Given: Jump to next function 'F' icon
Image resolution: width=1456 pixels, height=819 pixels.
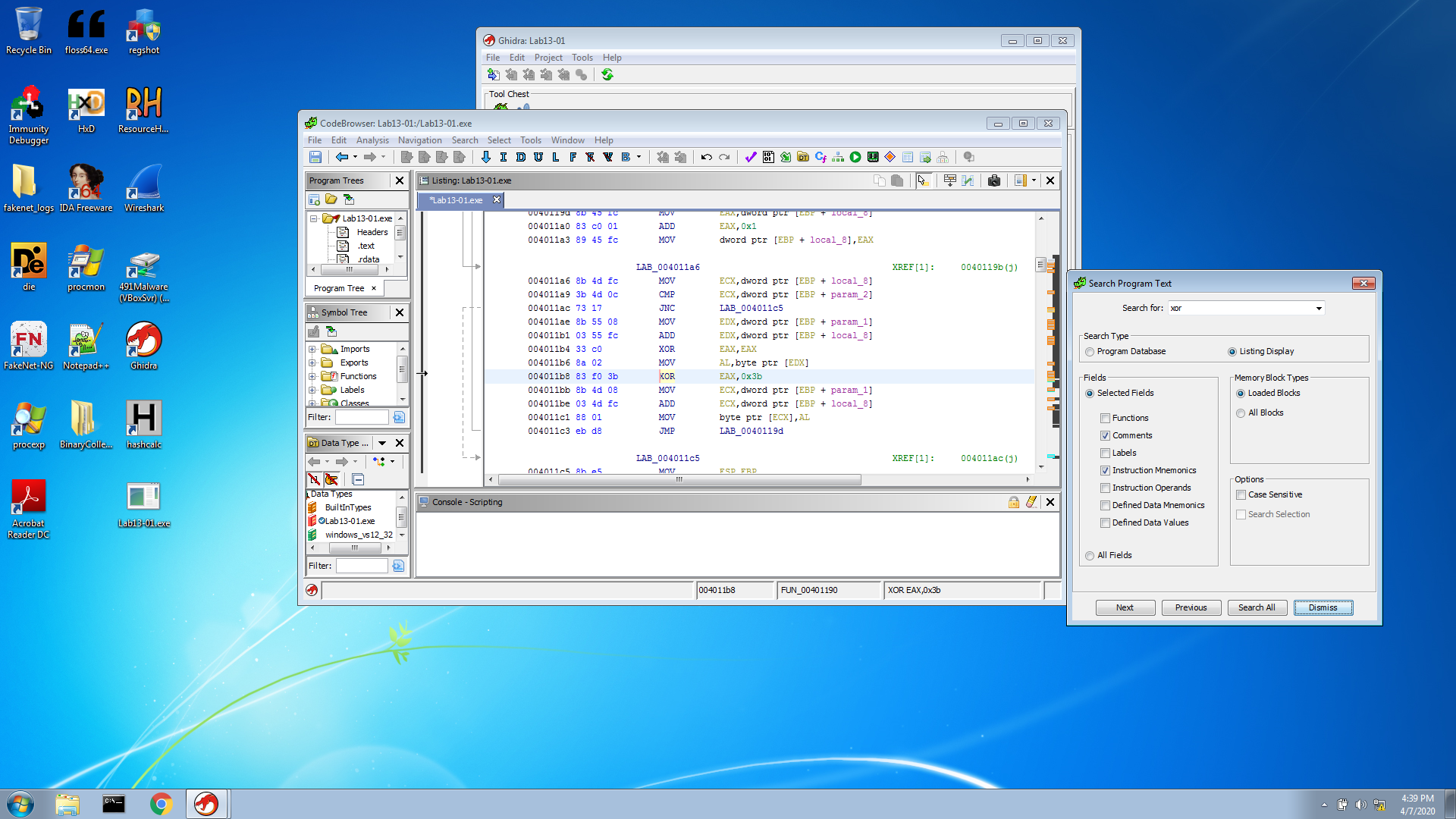Looking at the screenshot, I should [x=573, y=157].
